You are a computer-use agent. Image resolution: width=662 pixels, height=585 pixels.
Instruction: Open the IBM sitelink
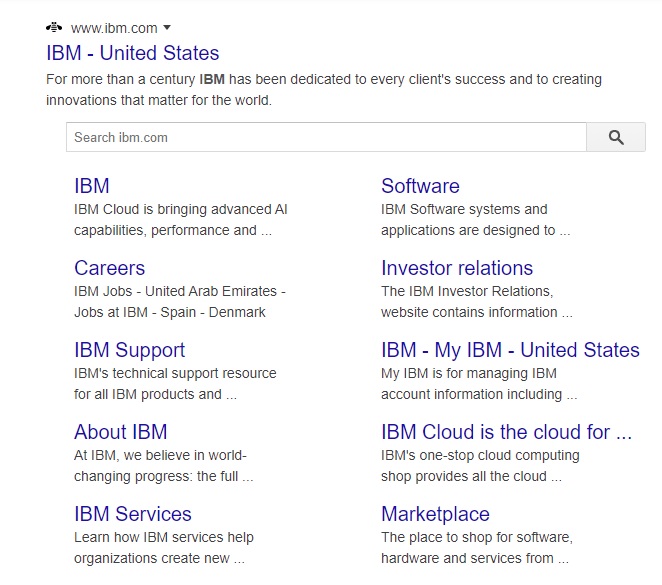coord(92,186)
